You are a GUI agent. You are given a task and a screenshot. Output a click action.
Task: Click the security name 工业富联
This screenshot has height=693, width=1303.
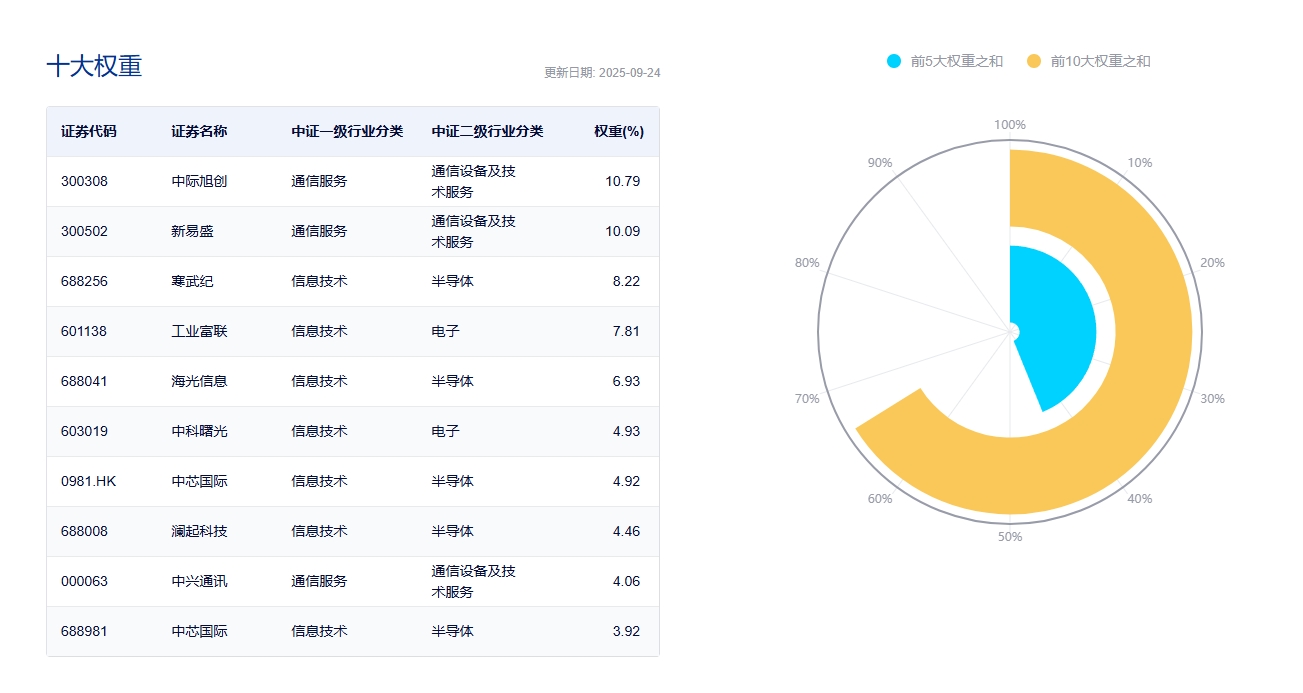pos(199,331)
